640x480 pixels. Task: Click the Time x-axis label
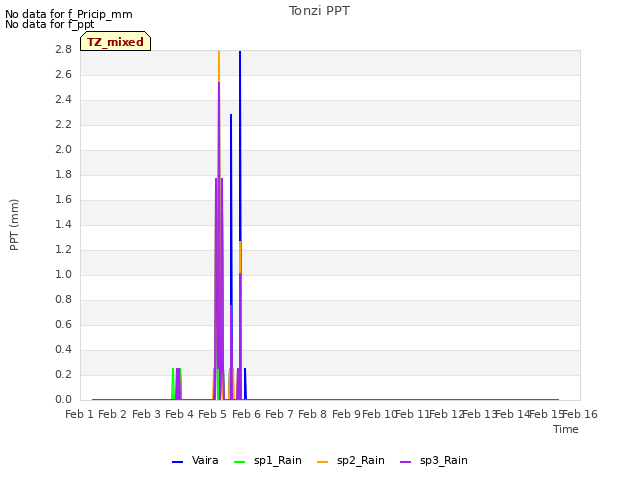[x=566, y=429]
